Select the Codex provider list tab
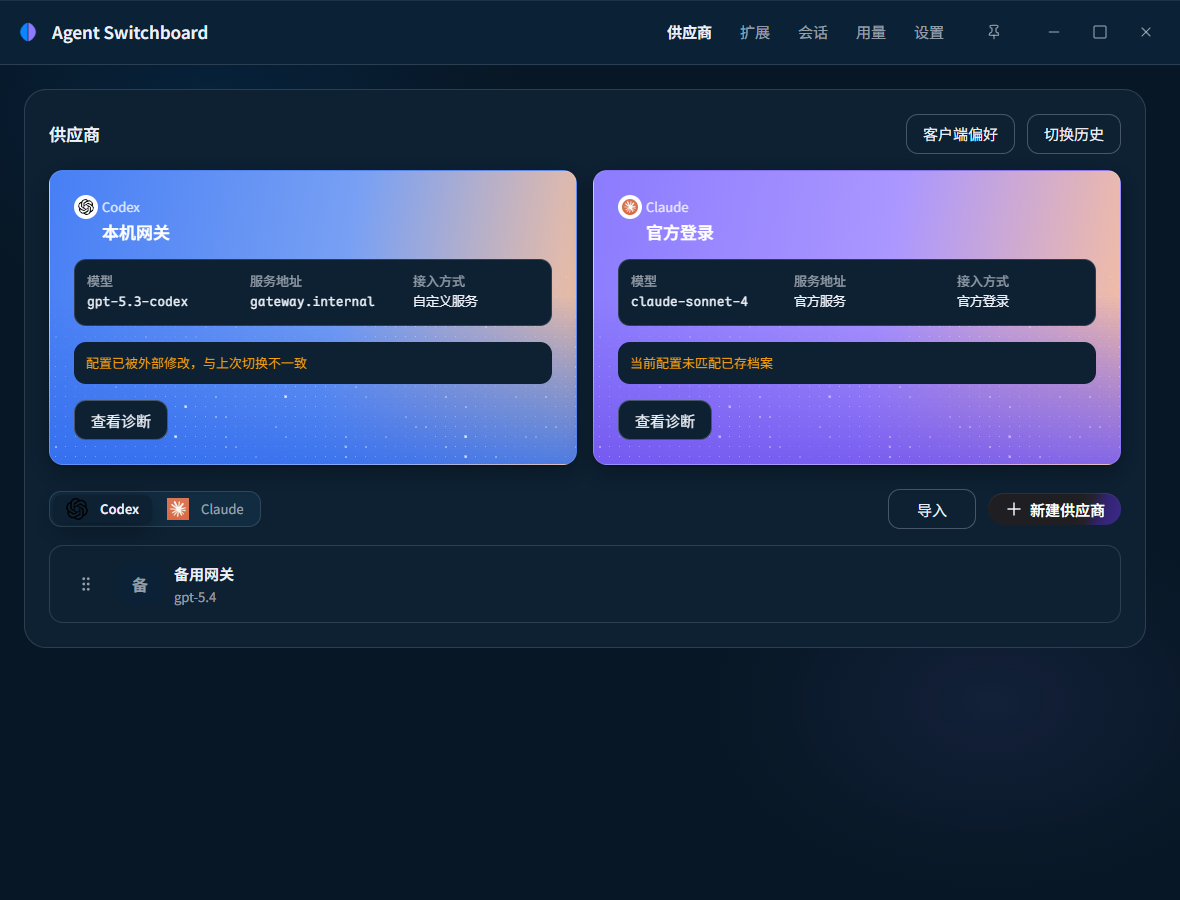 [102, 509]
